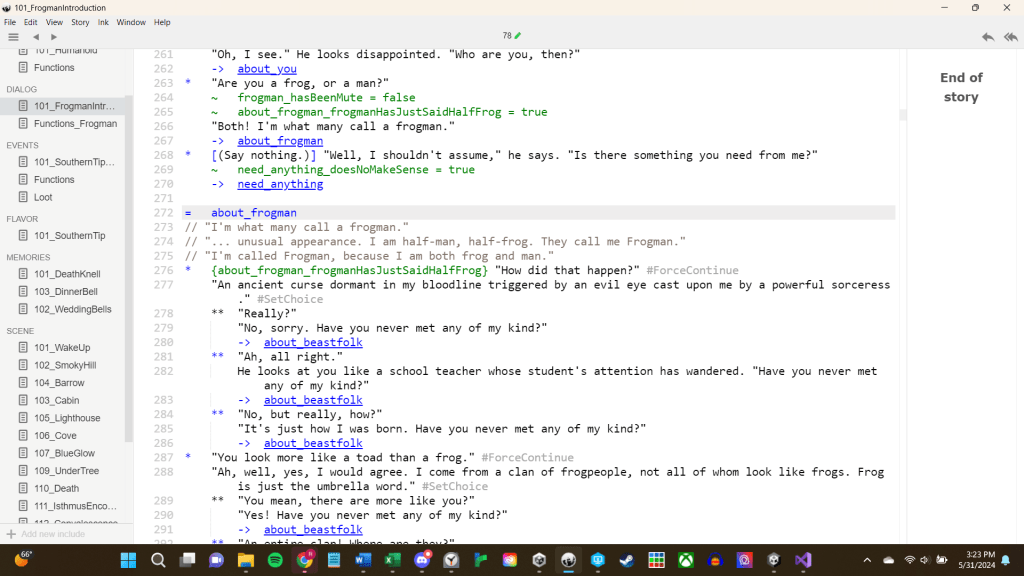The width and height of the screenshot is (1024, 576).
Task: Click the navigate back arrow in toolbar
Action: click(36, 37)
